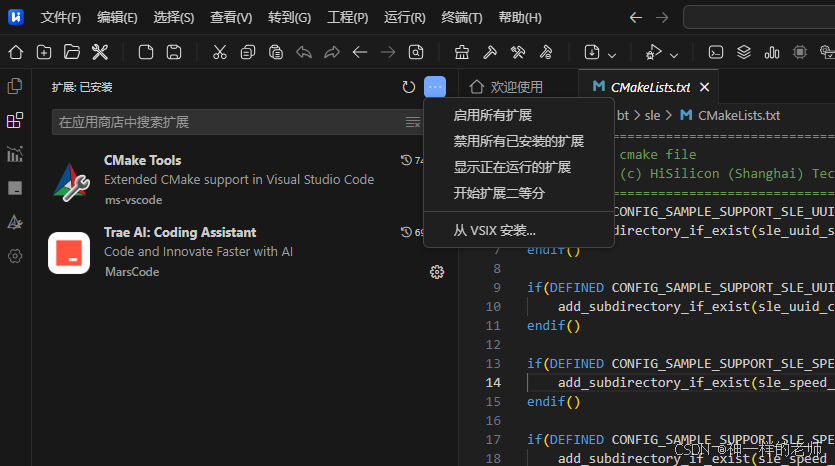Viewport: 835px width, 466px height.
Task: Choose 启用所有扩展 from the menu
Action: [519, 115]
